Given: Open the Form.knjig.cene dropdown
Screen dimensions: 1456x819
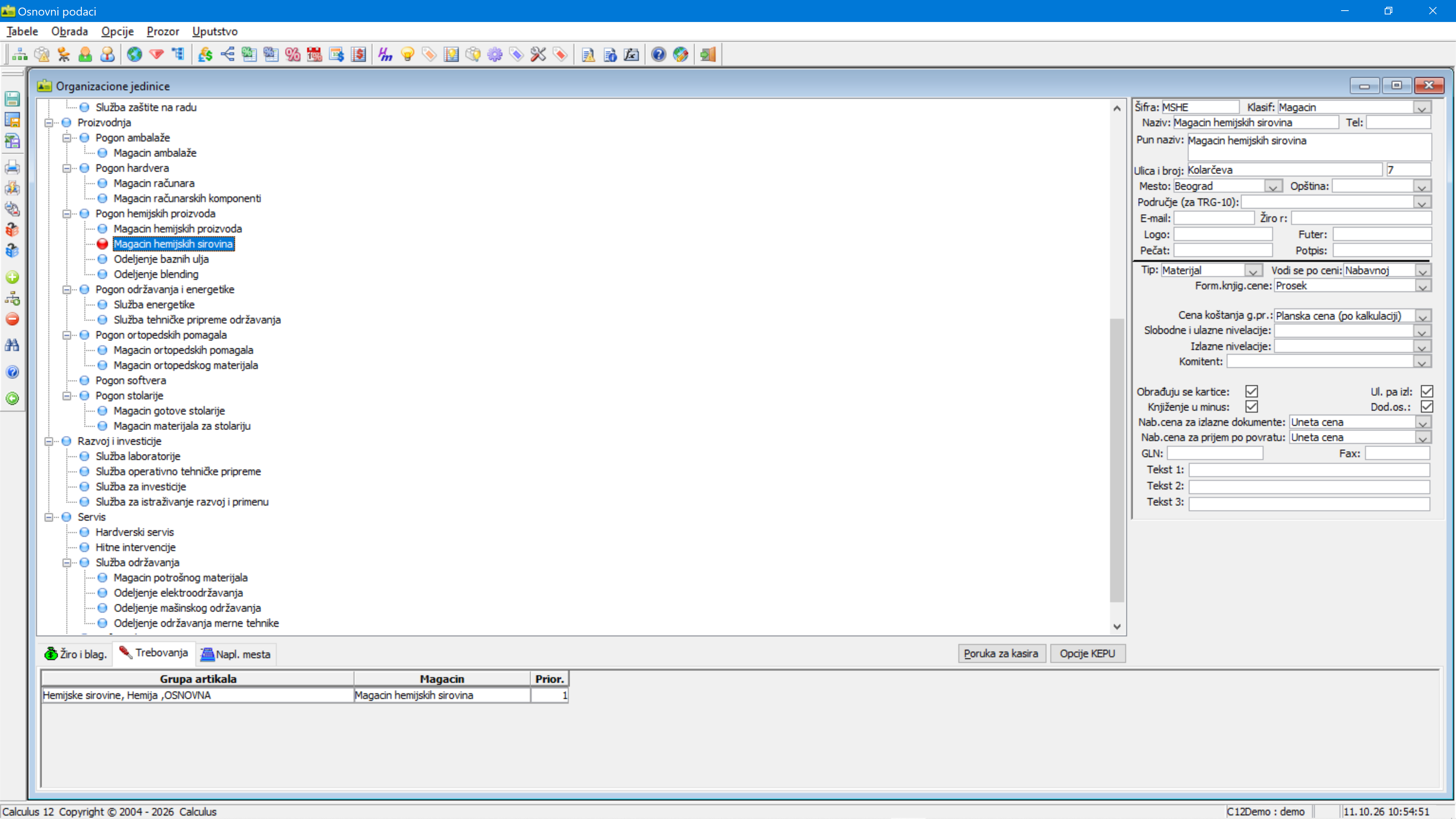Looking at the screenshot, I should coord(1422,286).
